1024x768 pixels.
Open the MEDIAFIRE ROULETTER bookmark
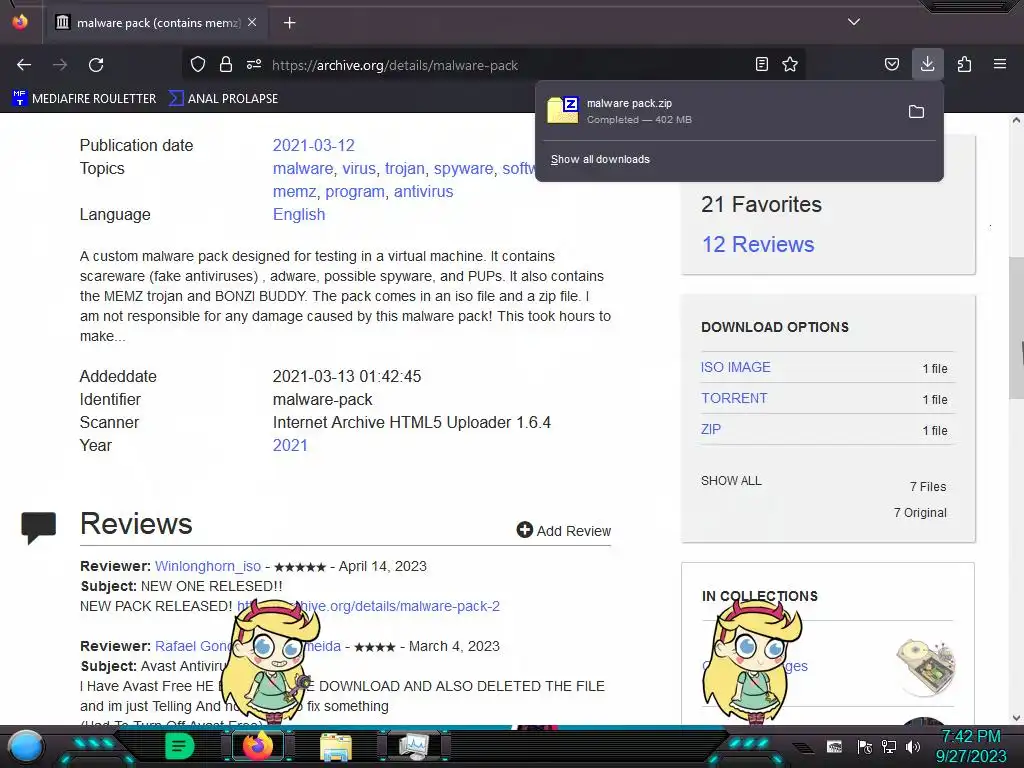(x=84, y=99)
